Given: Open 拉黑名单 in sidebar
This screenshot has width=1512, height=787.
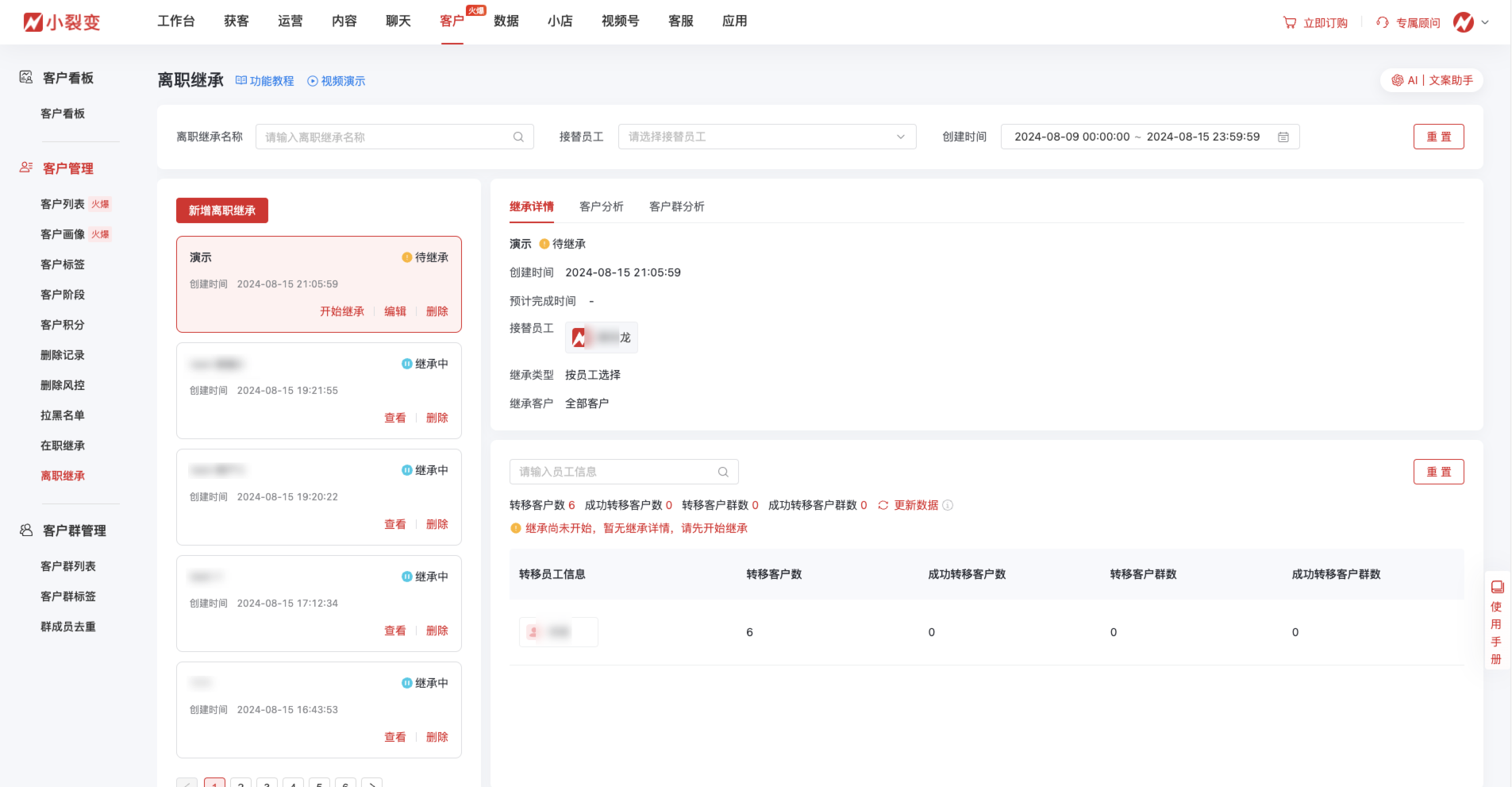Looking at the screenshot, I should [63, 415].
